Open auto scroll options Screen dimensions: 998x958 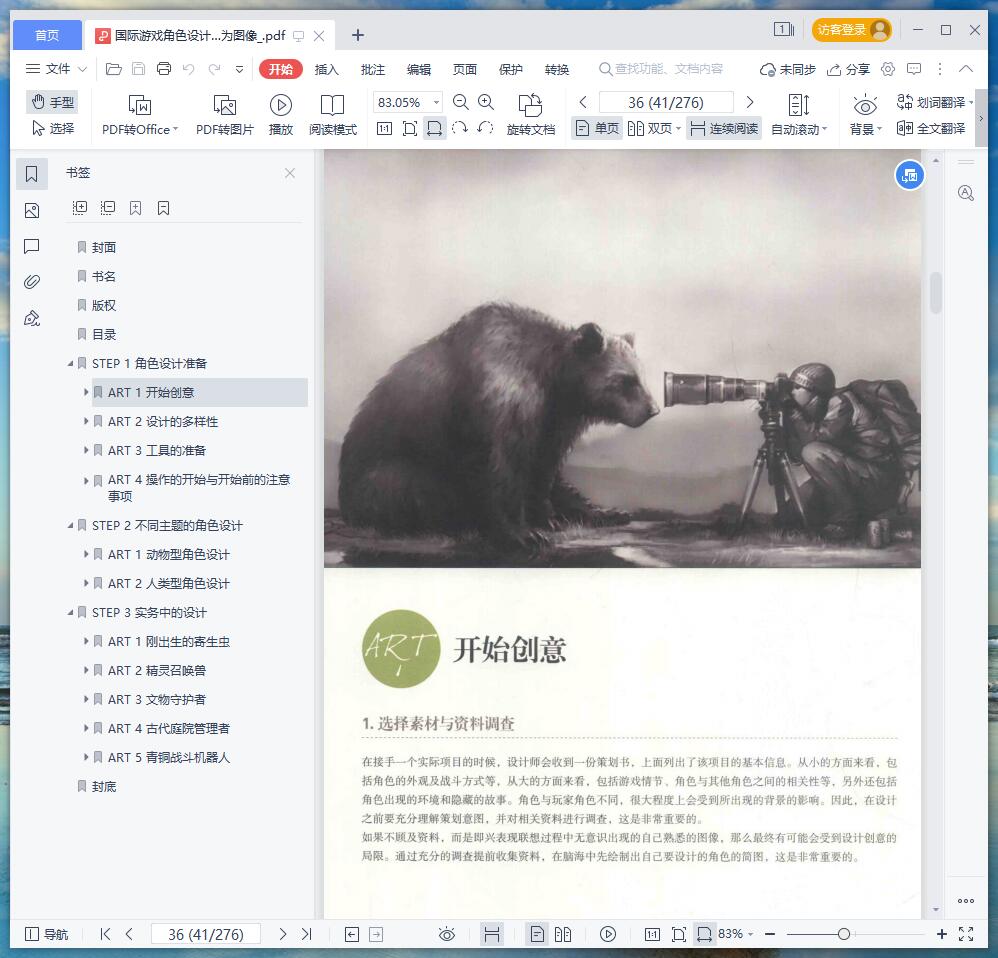[x=799, y=115]
